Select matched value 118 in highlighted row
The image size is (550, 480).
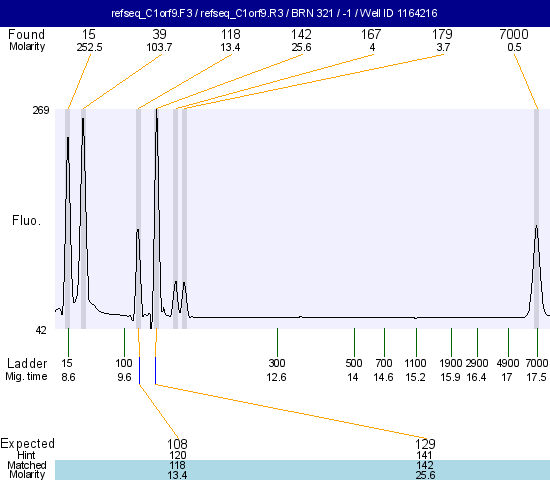(x=177, y=465)
